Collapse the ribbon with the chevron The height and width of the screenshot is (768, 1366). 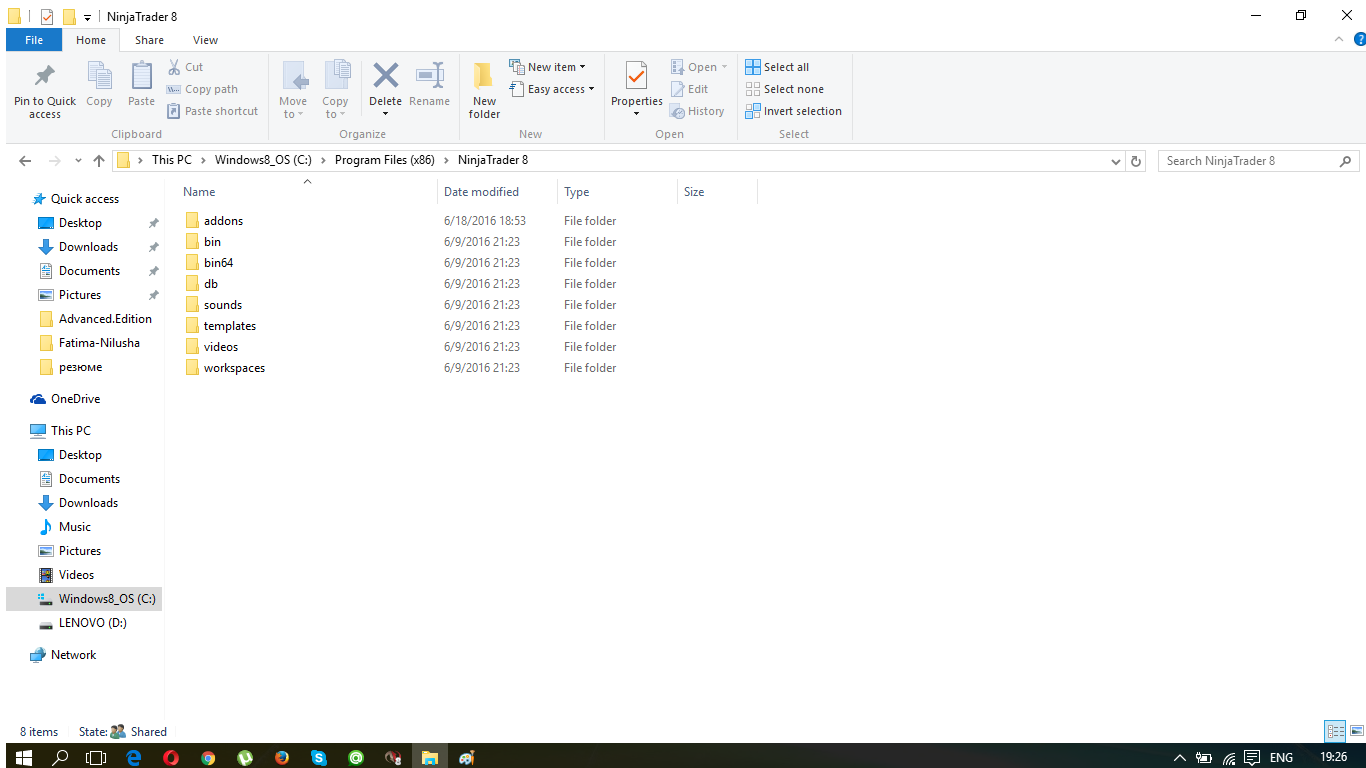point(1340,39)
